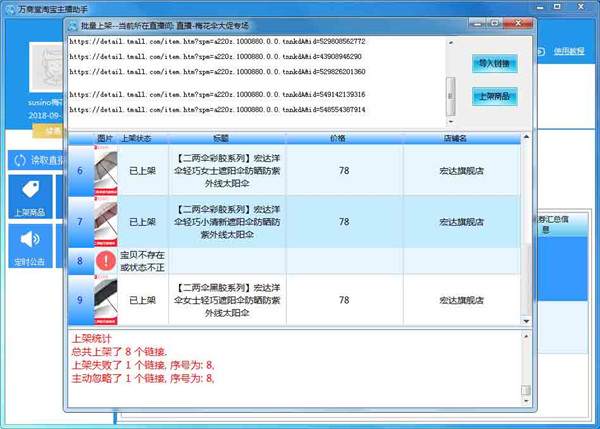Click product table scrollbar down arrow

click(527, 321)
